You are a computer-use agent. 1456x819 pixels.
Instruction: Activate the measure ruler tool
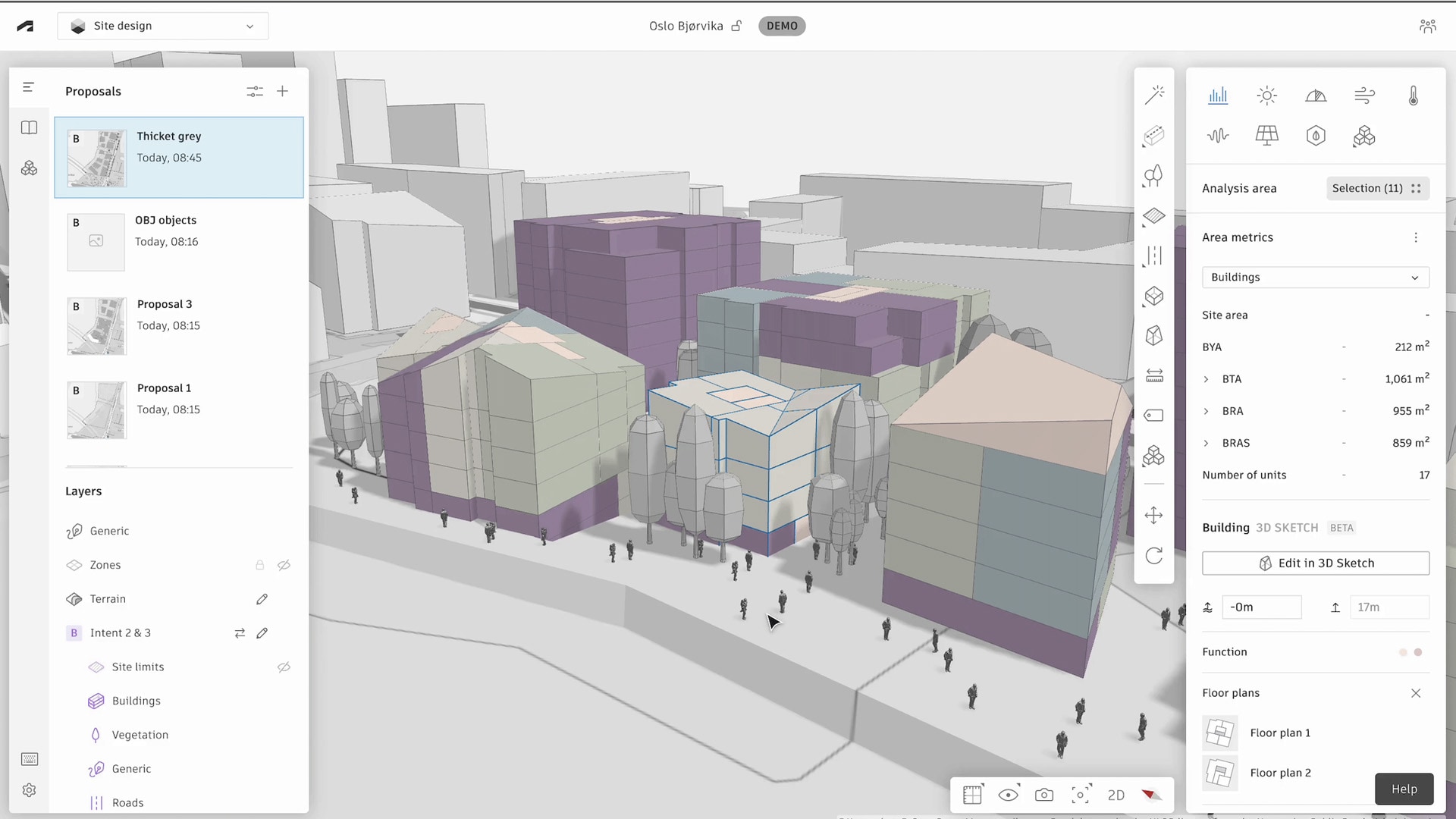coord(1154,375)
